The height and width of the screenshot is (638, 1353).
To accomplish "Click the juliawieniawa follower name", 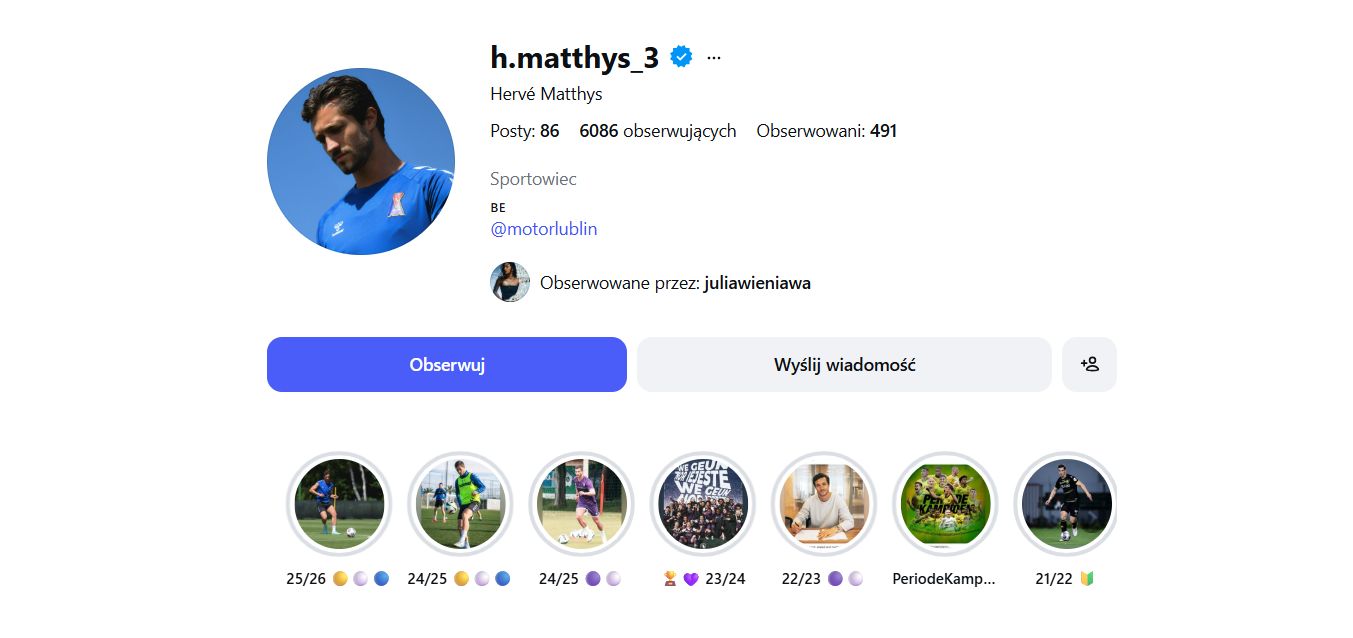I will (757, 283).
